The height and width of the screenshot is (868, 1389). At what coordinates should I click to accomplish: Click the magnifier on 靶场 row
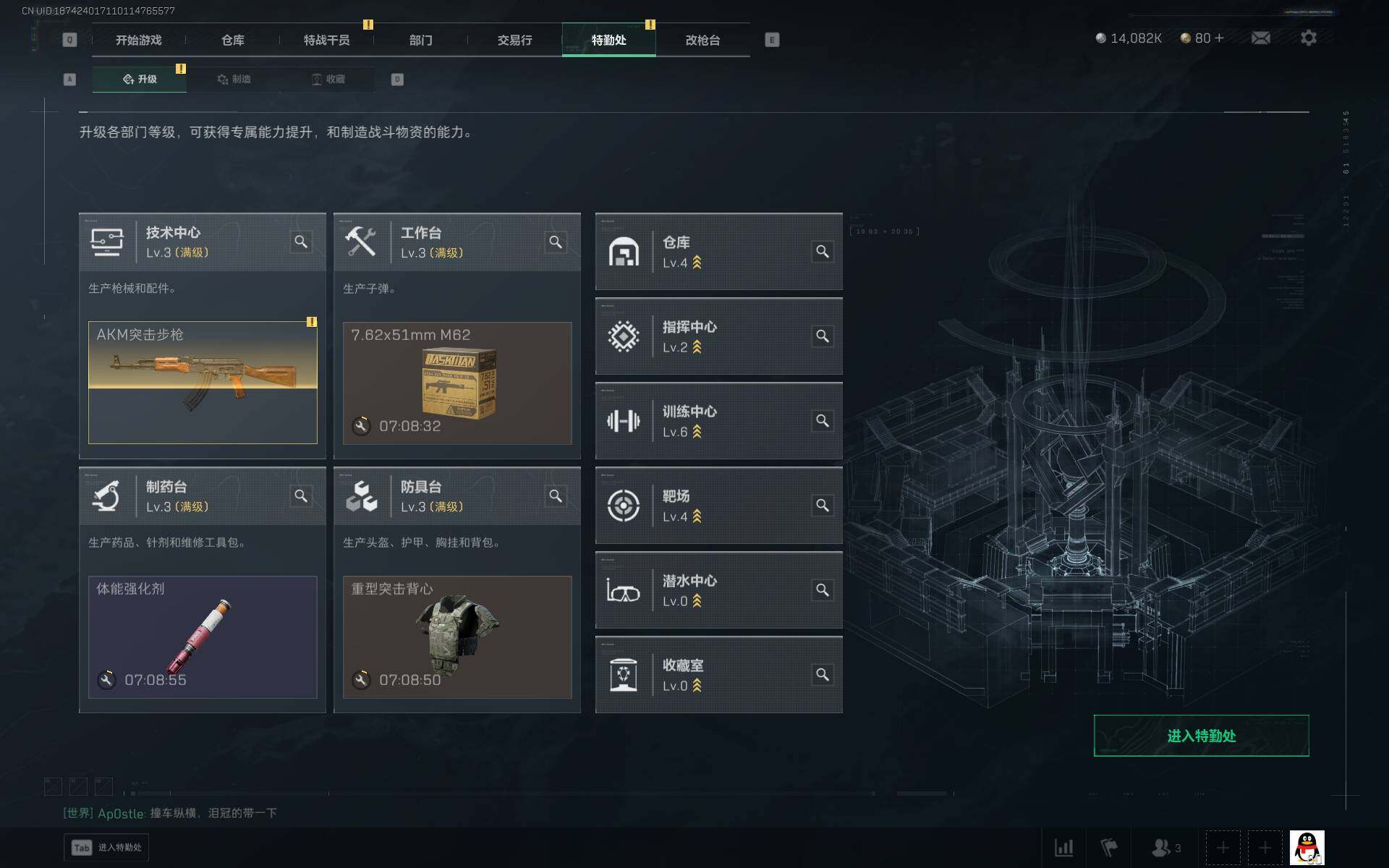tap(823, 505)
